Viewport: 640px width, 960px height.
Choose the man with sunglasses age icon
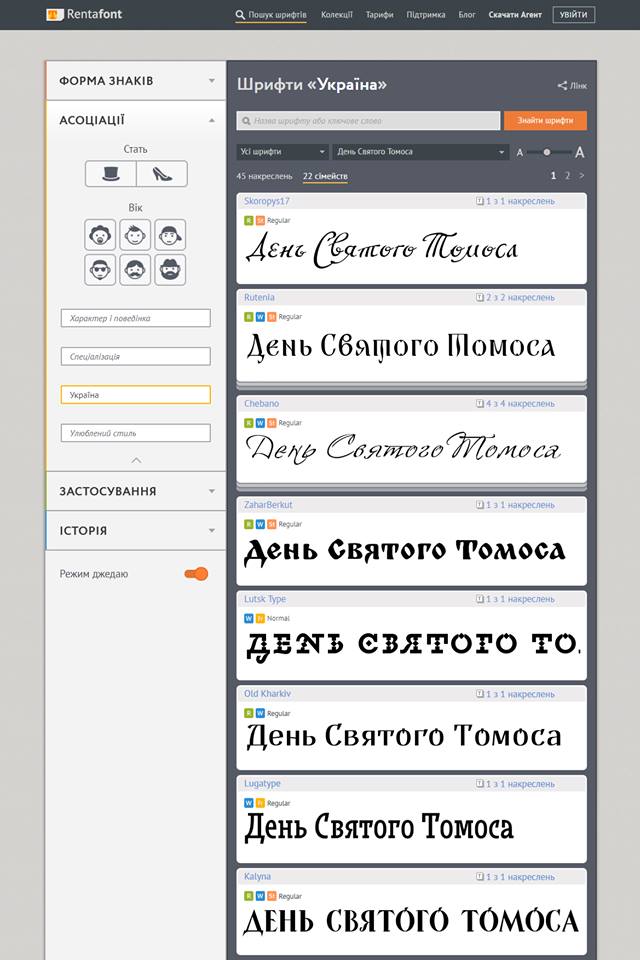tap(100, 270)
